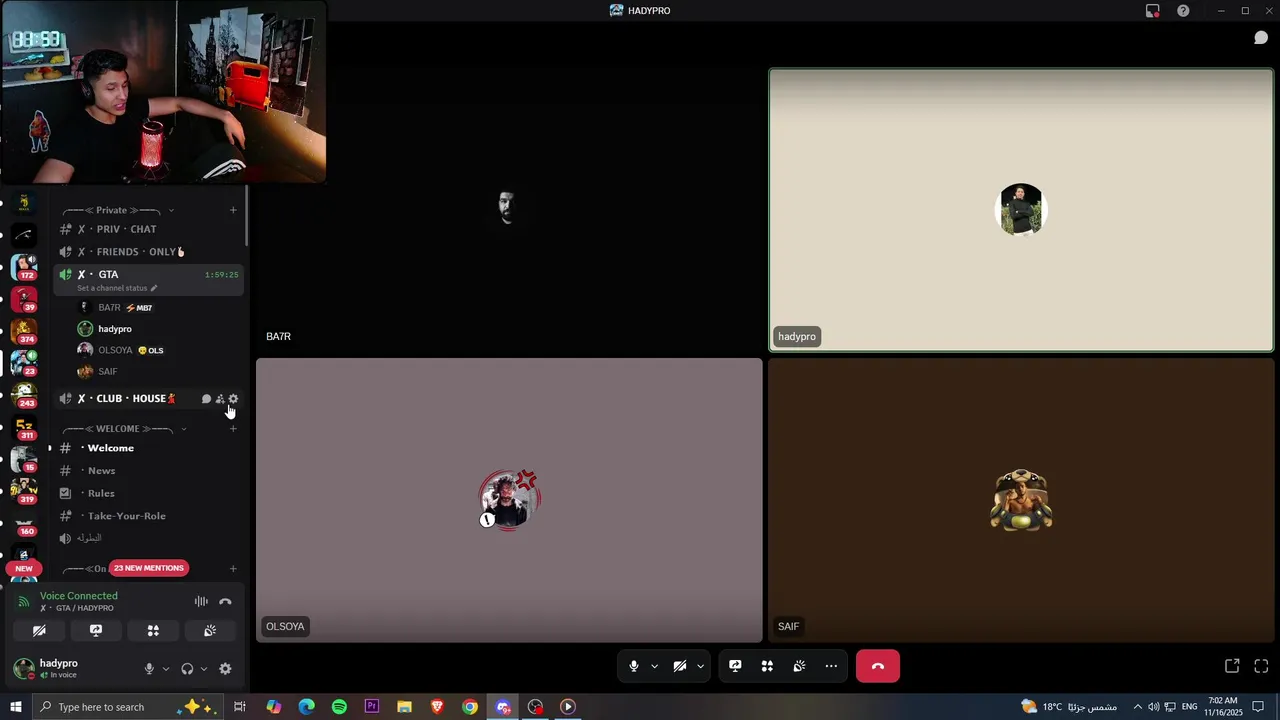Turn on camera in call controls
This screenshot has height=720, width=1280.
point(680,666)
